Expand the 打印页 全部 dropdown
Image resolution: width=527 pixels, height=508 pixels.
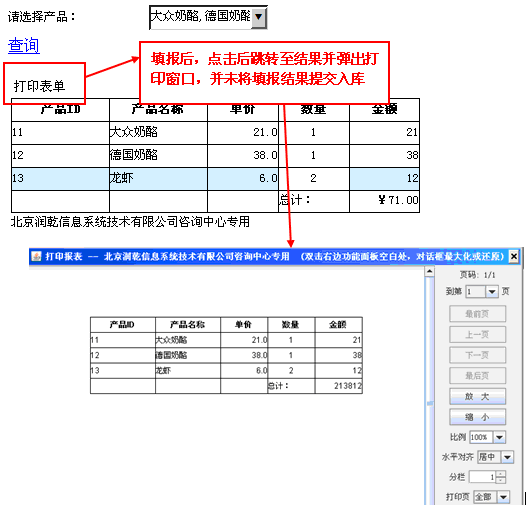point(503,497)
